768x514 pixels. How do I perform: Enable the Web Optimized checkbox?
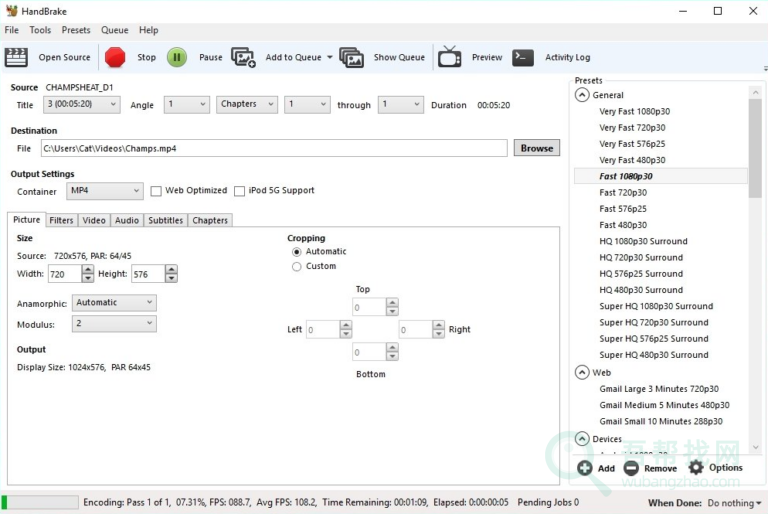(x=156, y=191)
